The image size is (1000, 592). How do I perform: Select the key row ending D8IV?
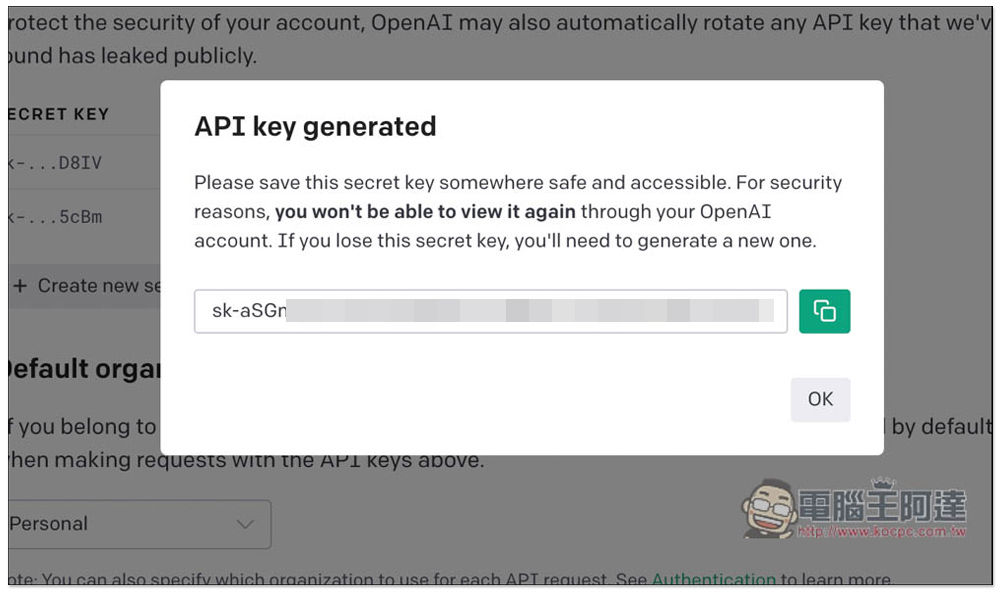(84, 163)
